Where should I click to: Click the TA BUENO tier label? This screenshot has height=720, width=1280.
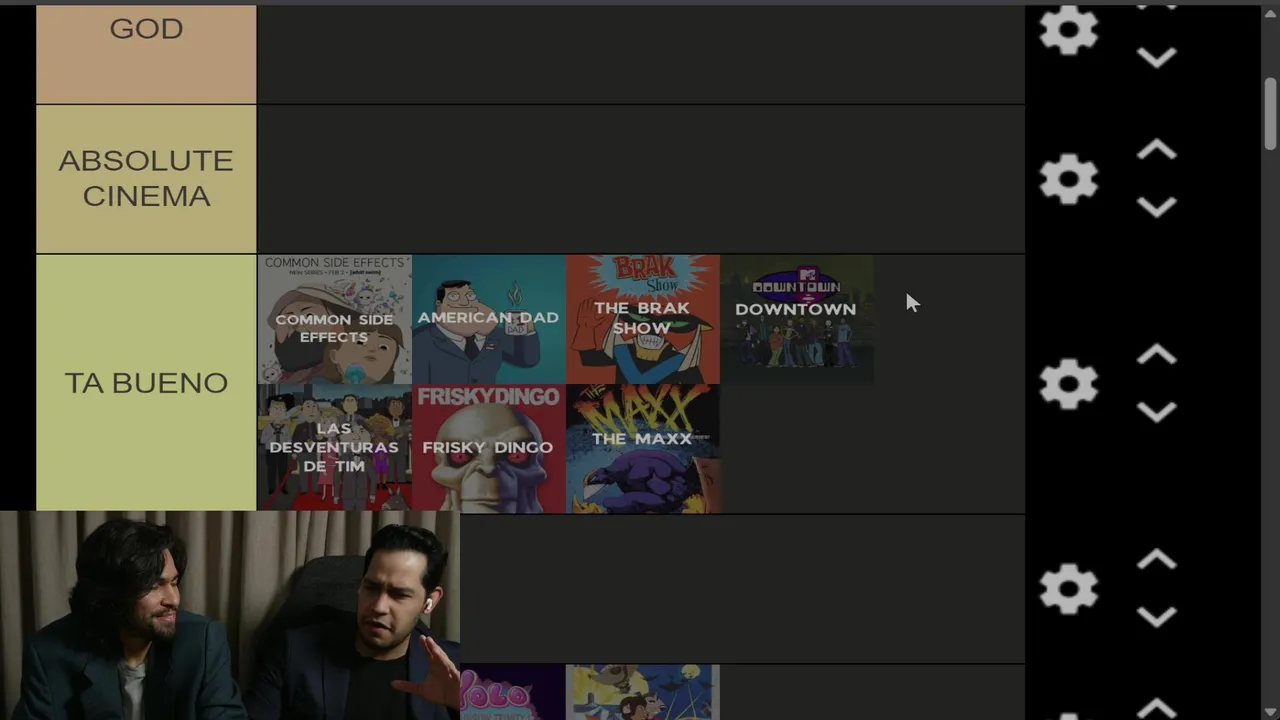click(x=146, y=383)
